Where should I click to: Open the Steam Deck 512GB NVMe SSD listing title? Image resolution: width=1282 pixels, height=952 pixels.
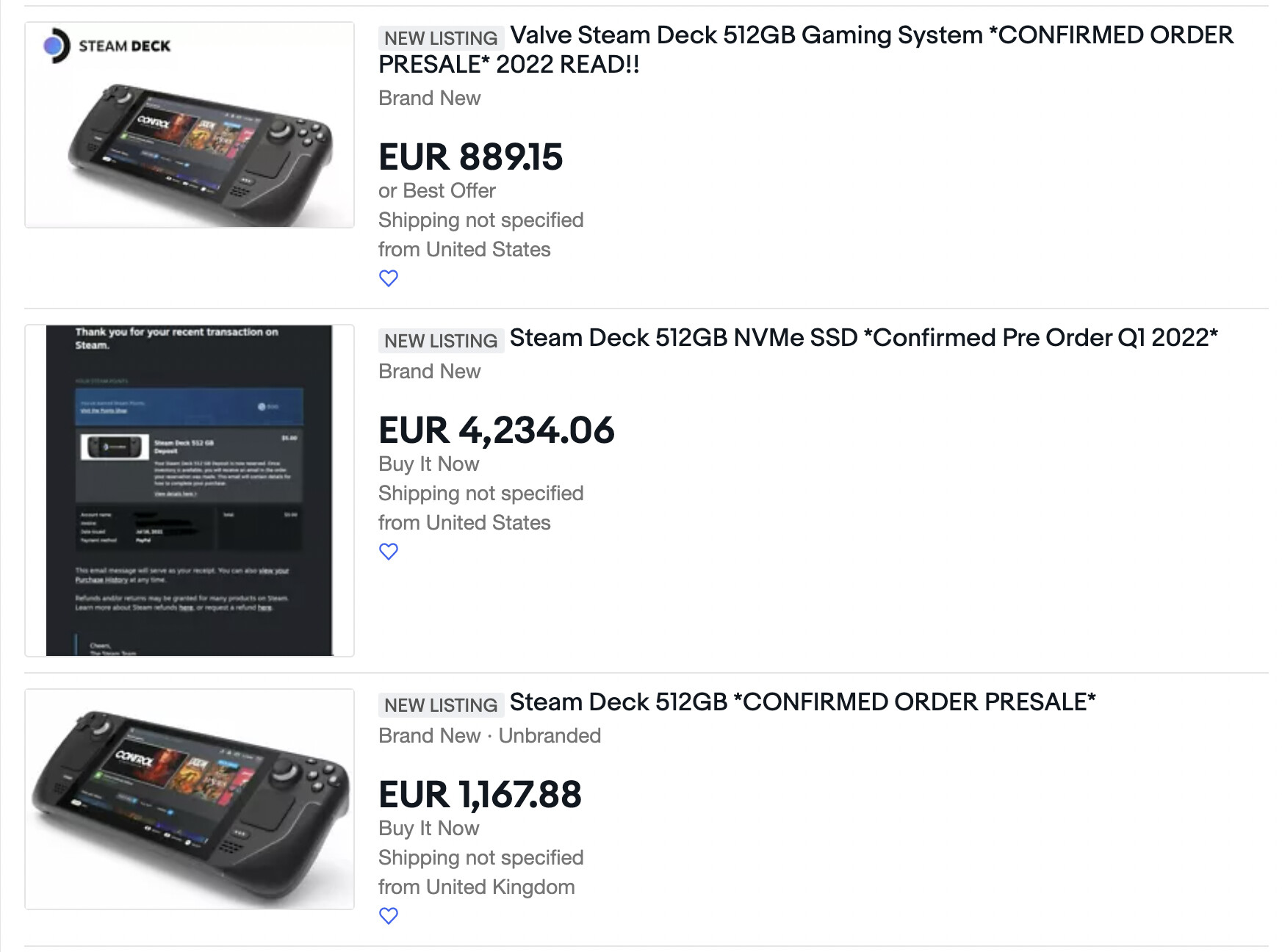point(863,338)
